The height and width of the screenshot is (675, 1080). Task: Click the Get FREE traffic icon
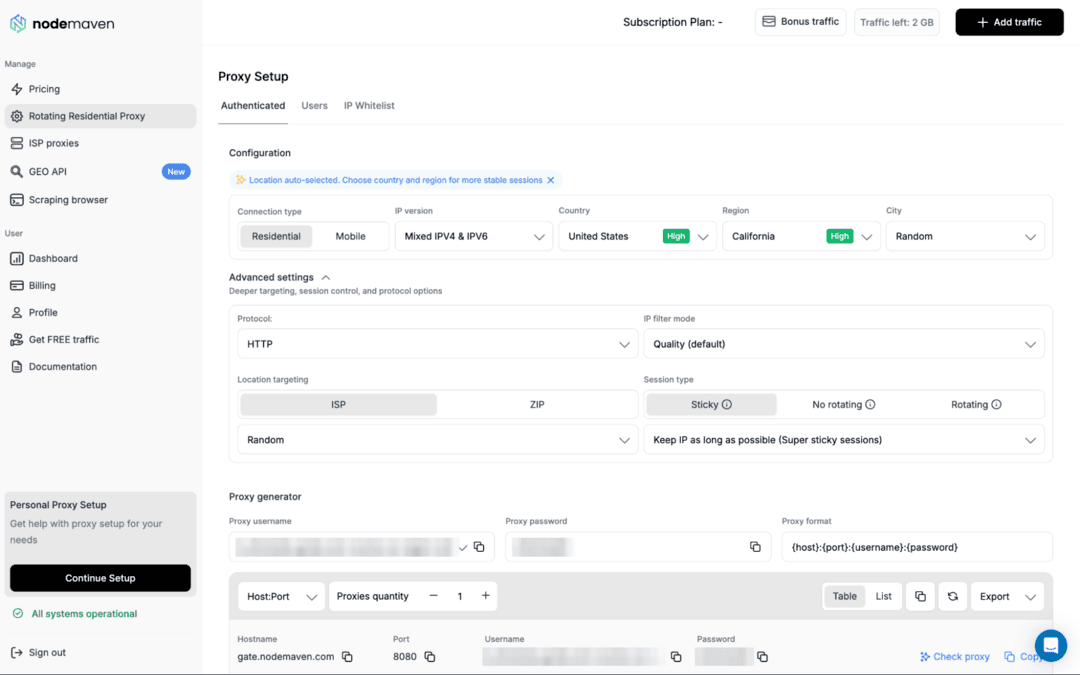[x=17, y=340]
